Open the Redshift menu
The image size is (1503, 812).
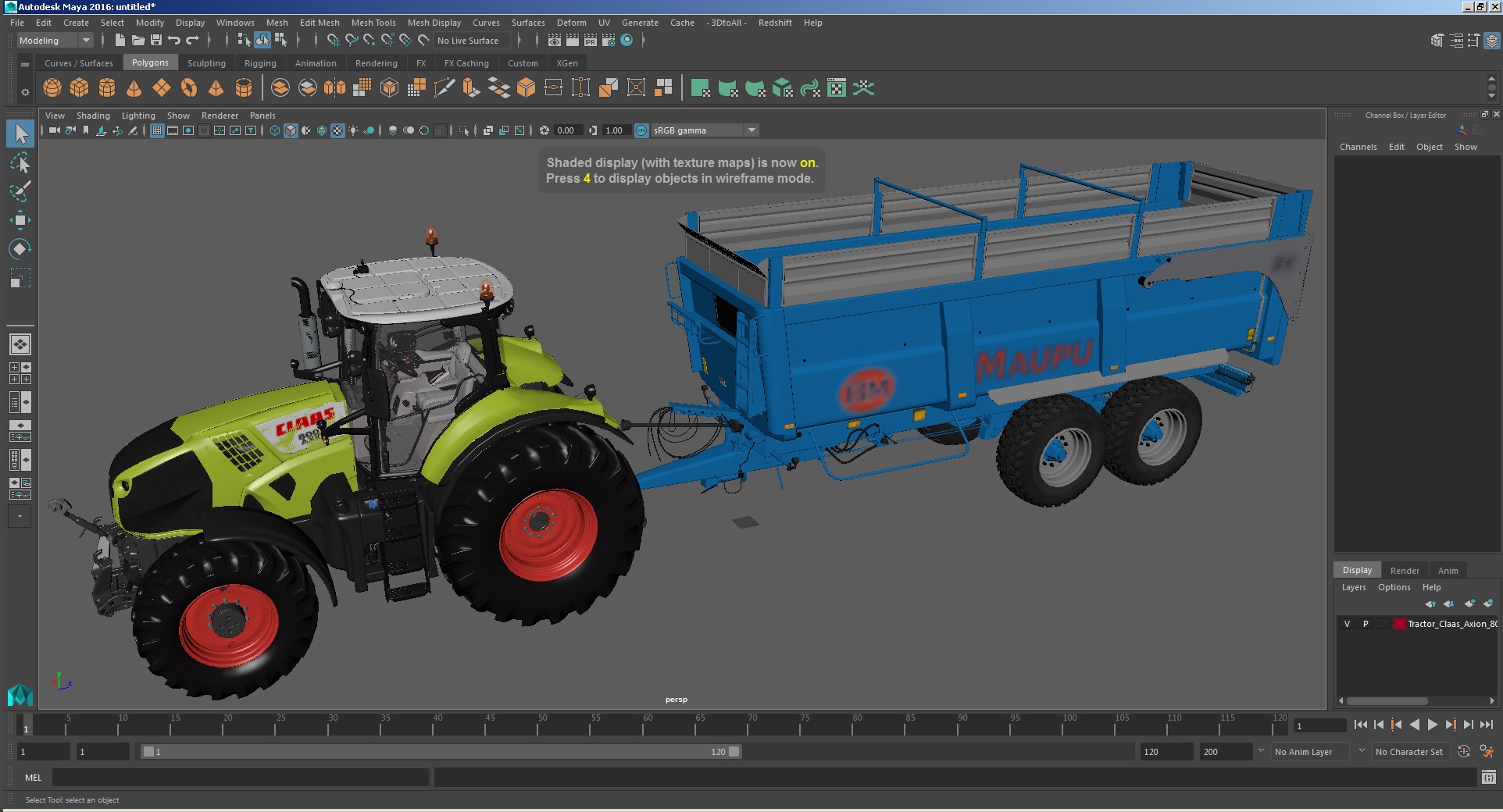tap(775, 23)
